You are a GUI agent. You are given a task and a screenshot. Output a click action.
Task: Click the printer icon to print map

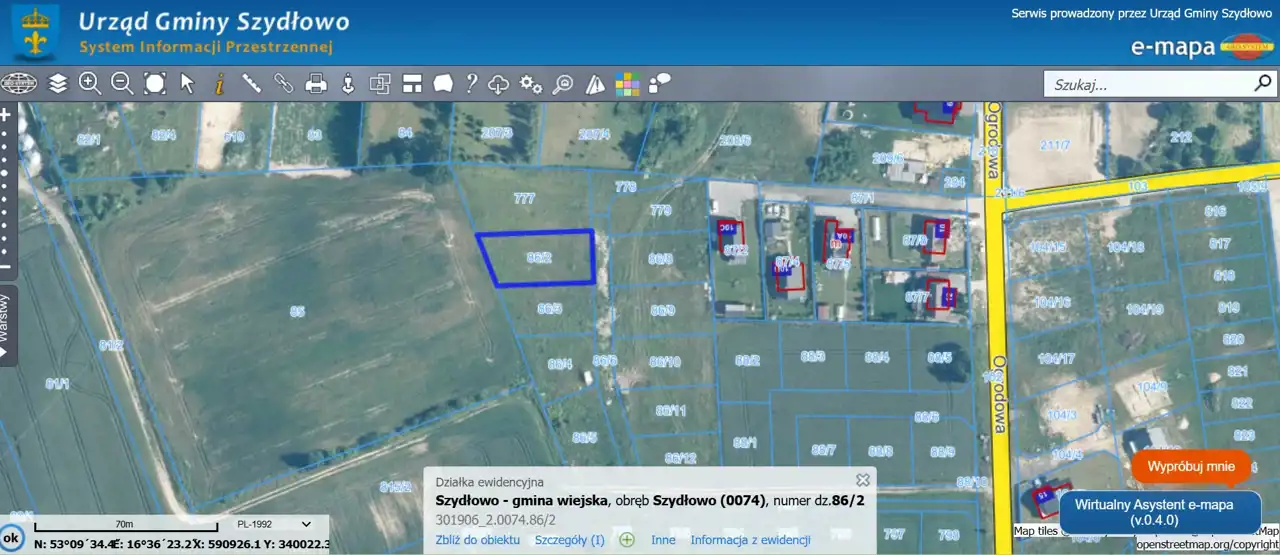click(316, 84)
